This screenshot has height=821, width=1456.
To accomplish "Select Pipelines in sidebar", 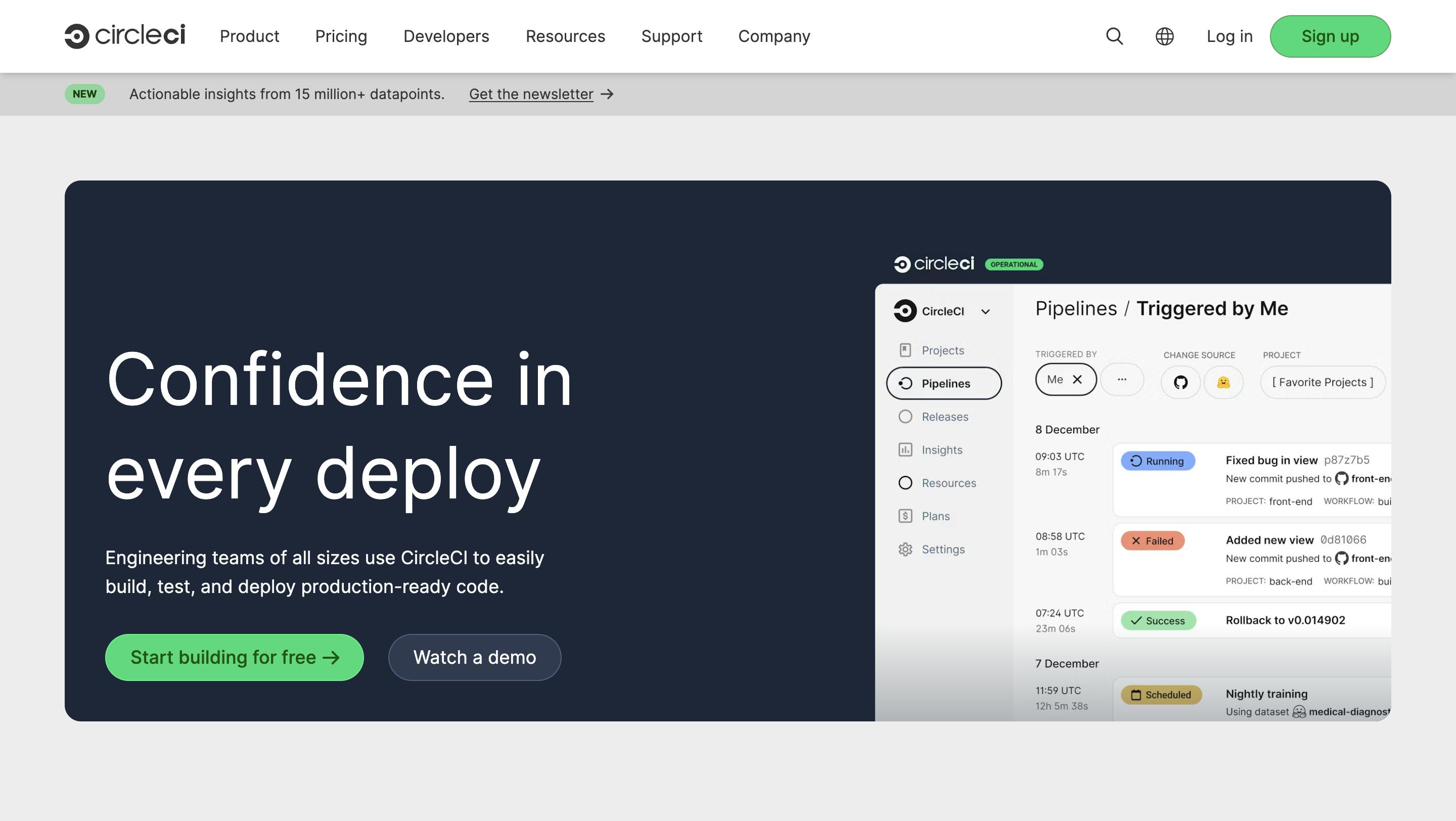I will coord(943,383).
